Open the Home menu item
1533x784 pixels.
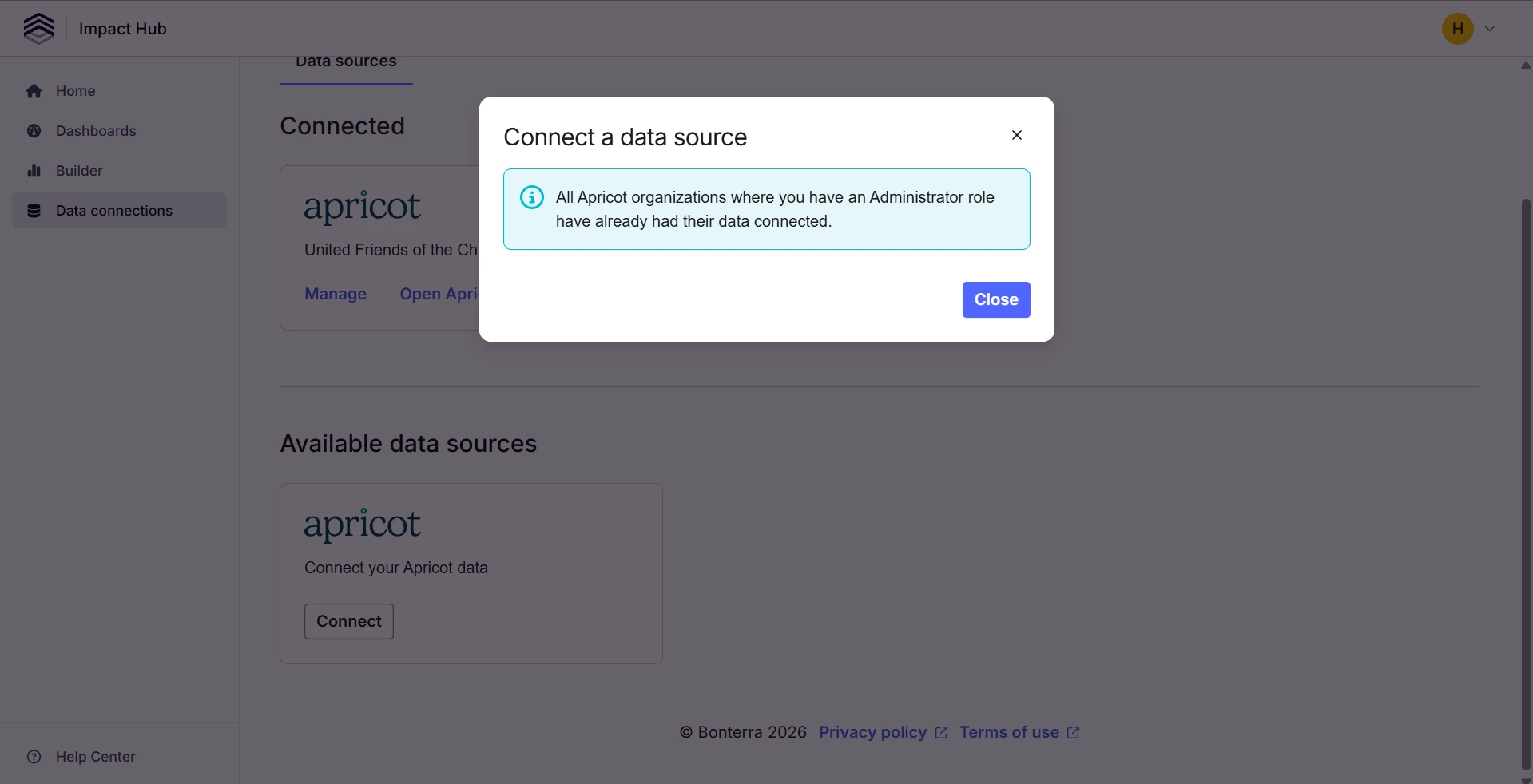click(x=119, y=91)
